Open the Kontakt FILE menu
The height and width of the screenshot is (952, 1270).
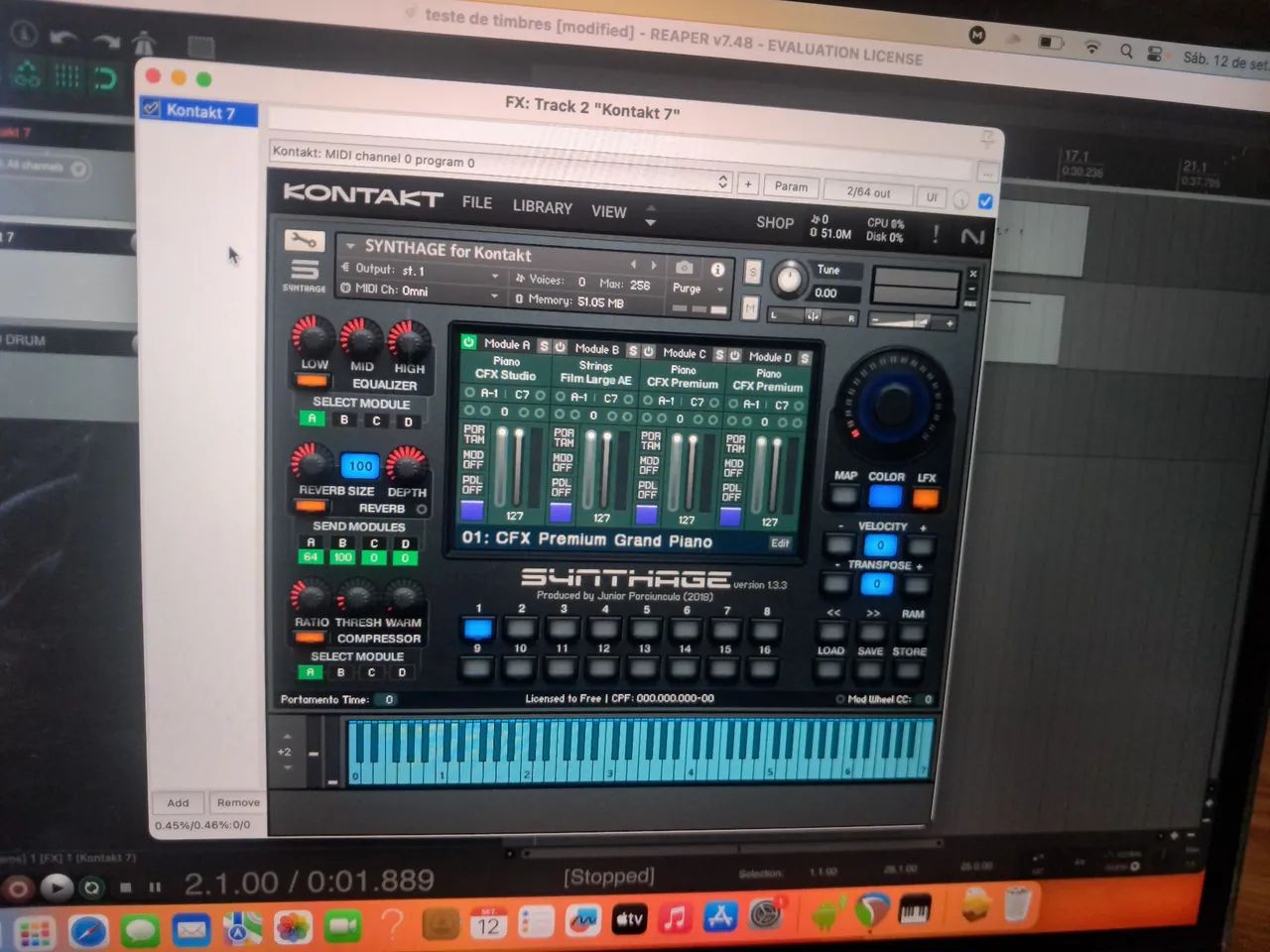477,202
